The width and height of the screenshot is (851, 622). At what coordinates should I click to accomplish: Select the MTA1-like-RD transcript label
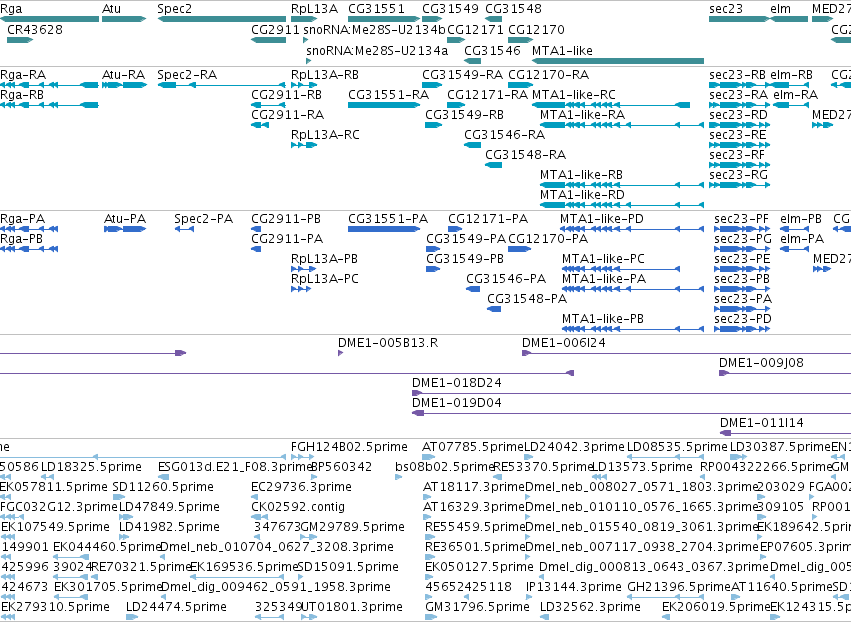(x=582, y=195)
